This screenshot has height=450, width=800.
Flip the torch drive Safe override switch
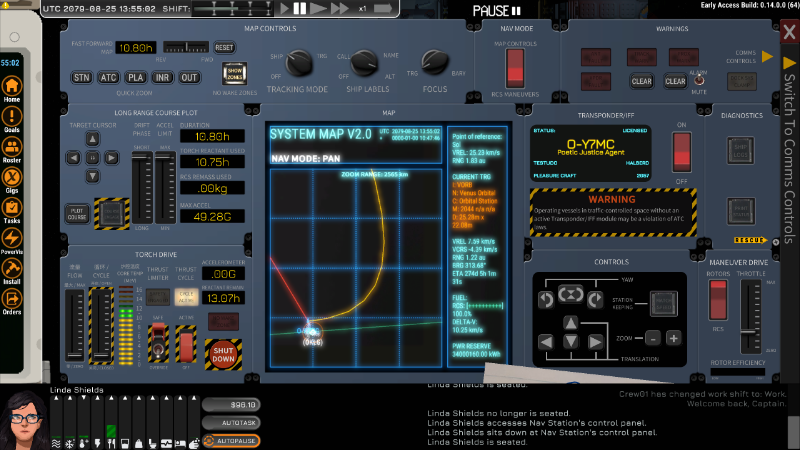point(158,342)
